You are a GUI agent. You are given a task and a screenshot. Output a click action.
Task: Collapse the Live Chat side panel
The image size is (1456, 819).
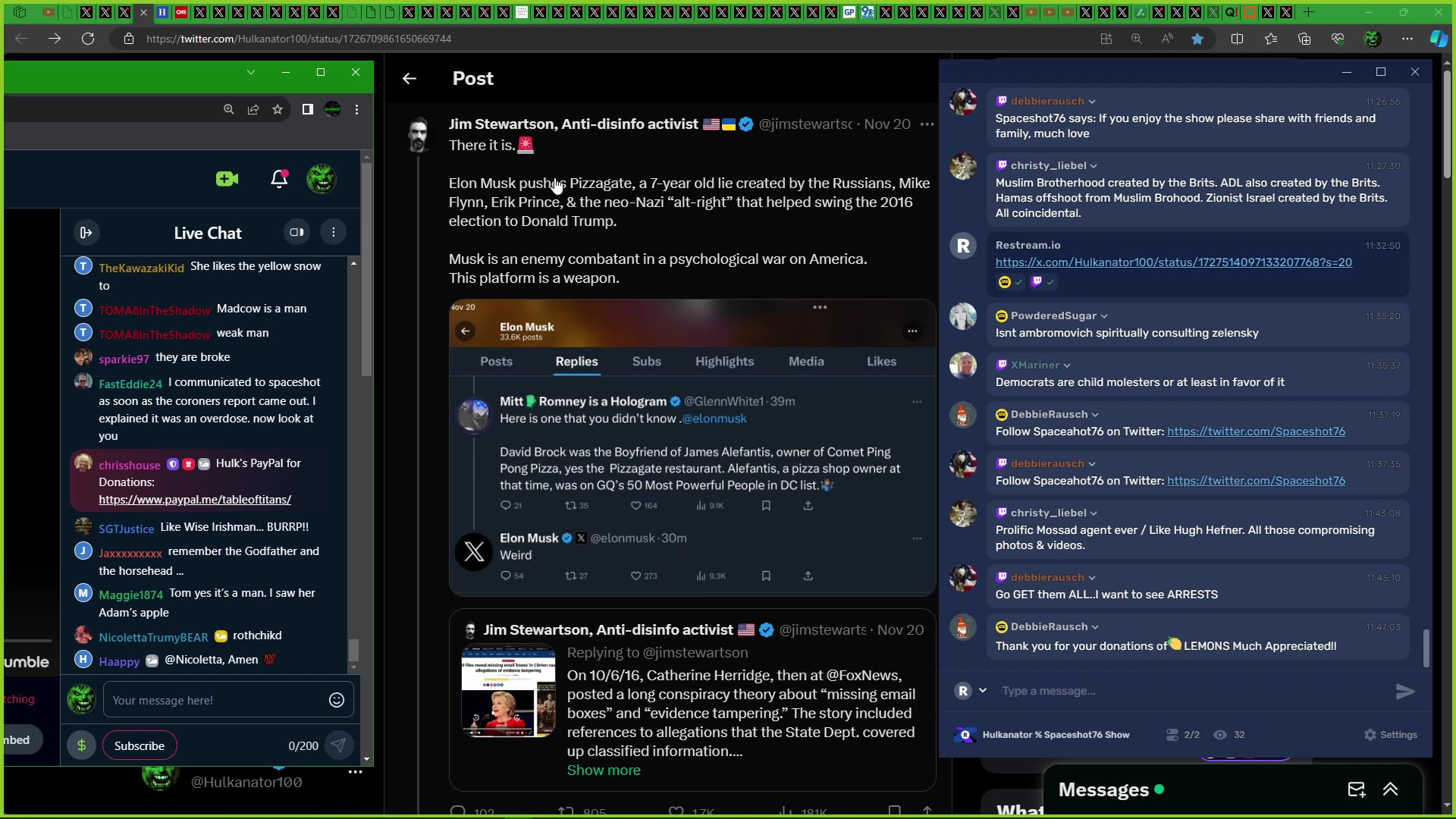tap(86, 232)
